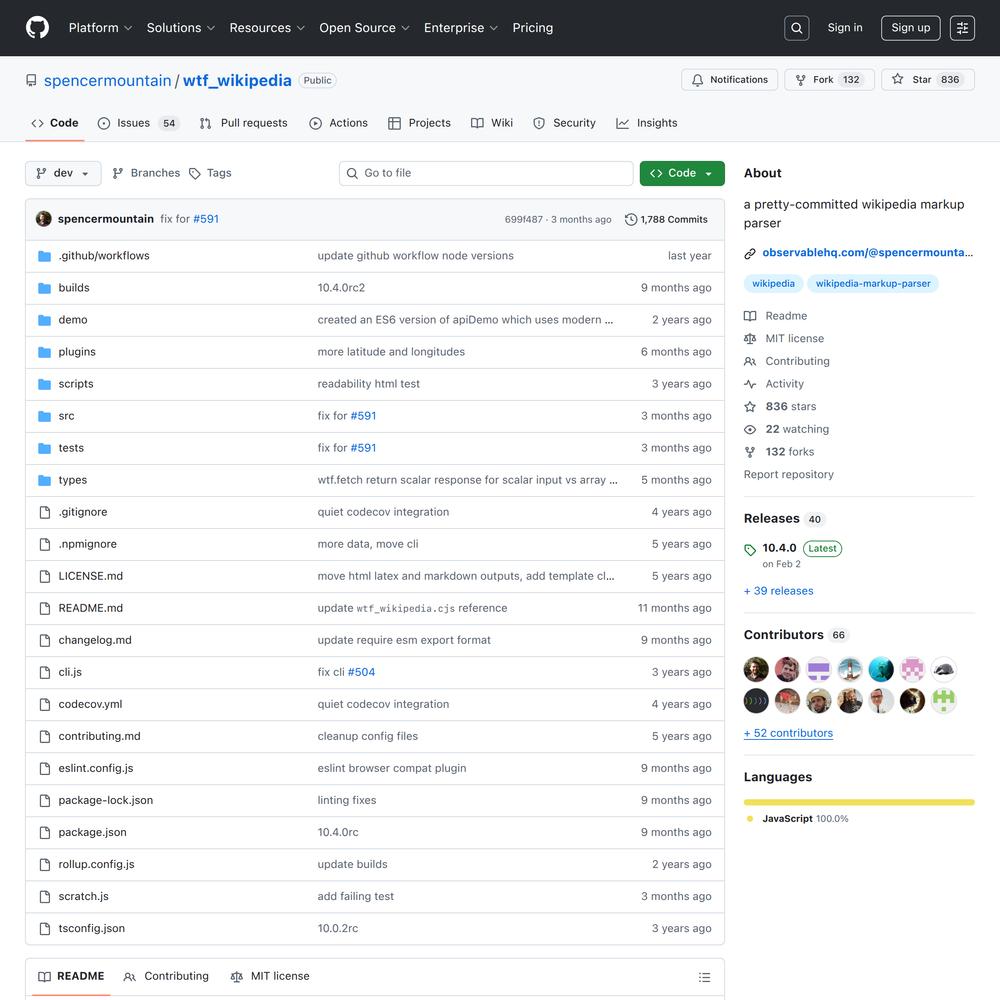This screenshot has width=1000, height=1000.
Task: Open the + 39 releases link
Action: point(778,591)
